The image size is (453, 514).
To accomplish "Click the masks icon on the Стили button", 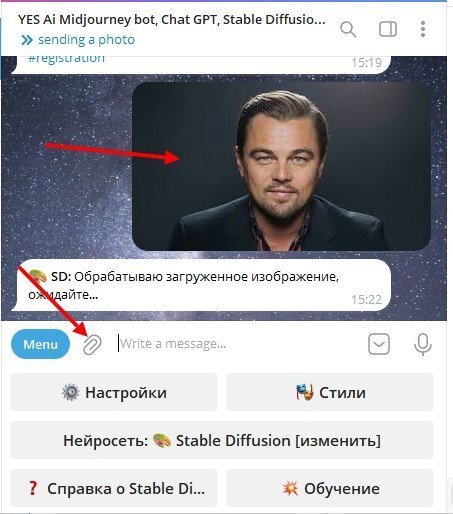I will 305,392.
